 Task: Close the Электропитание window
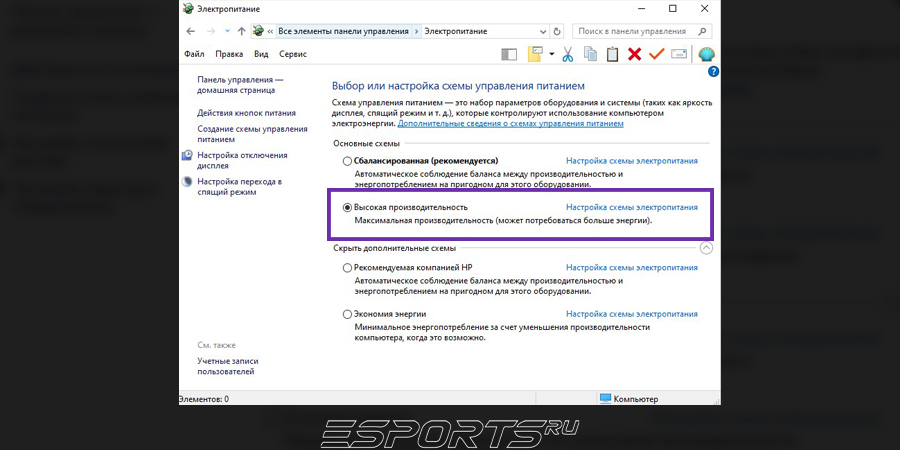pyautogui.click(x=704, y=9)
